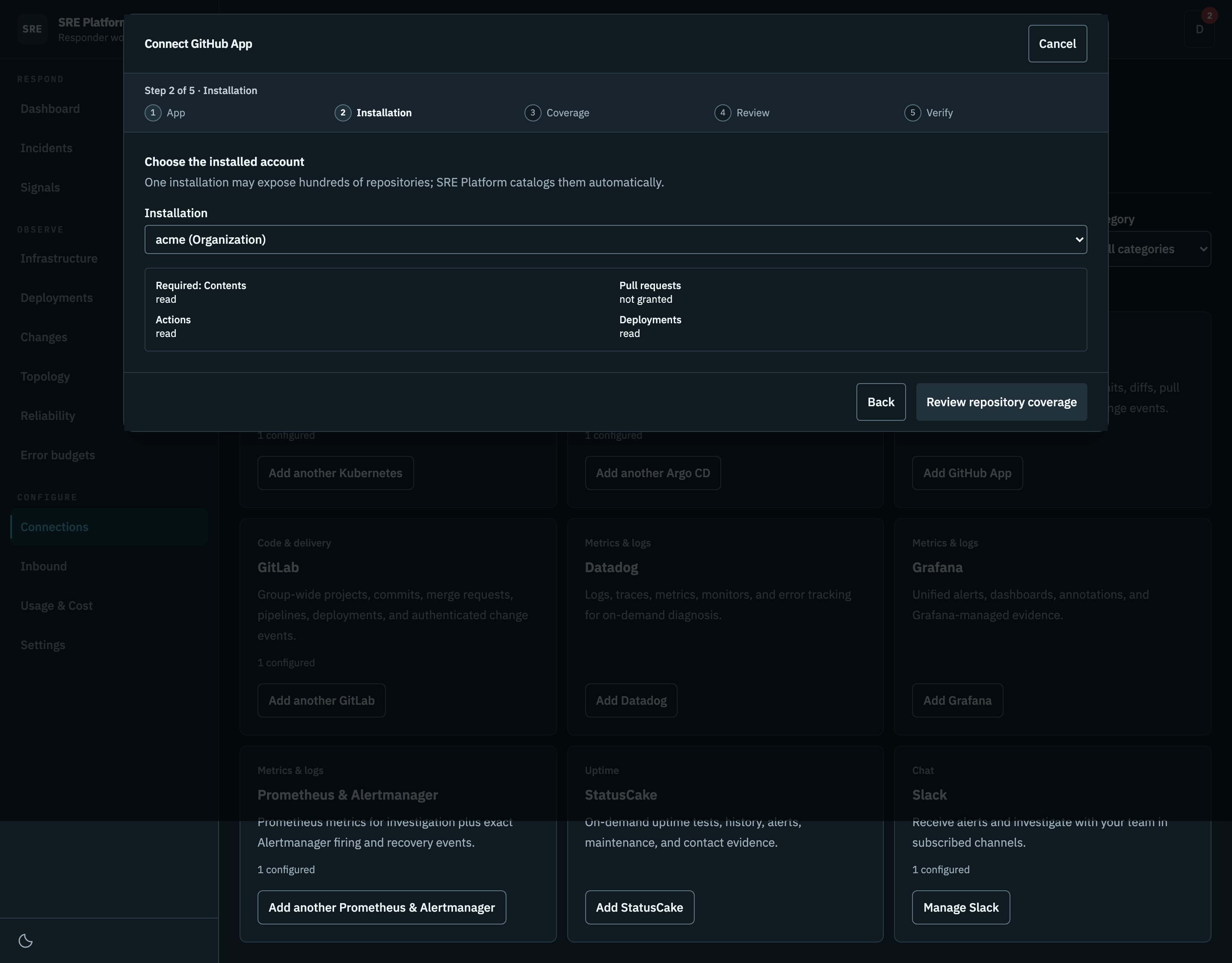Add another Prometheus & Alertmanager connection

[382, 907]
